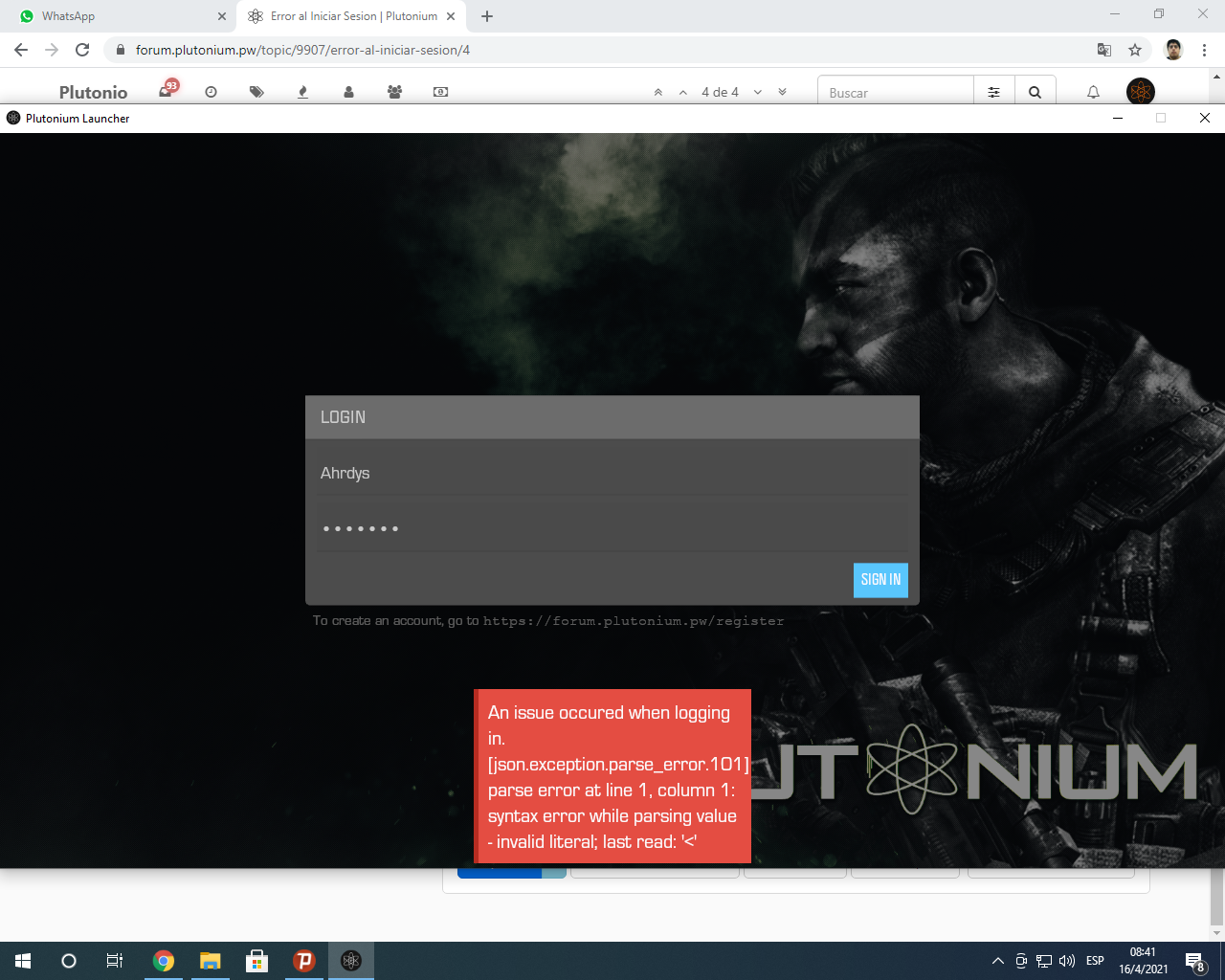Open a new Chrome tab
Viewport: 1225px width, 980px height.
coord(487,16)
